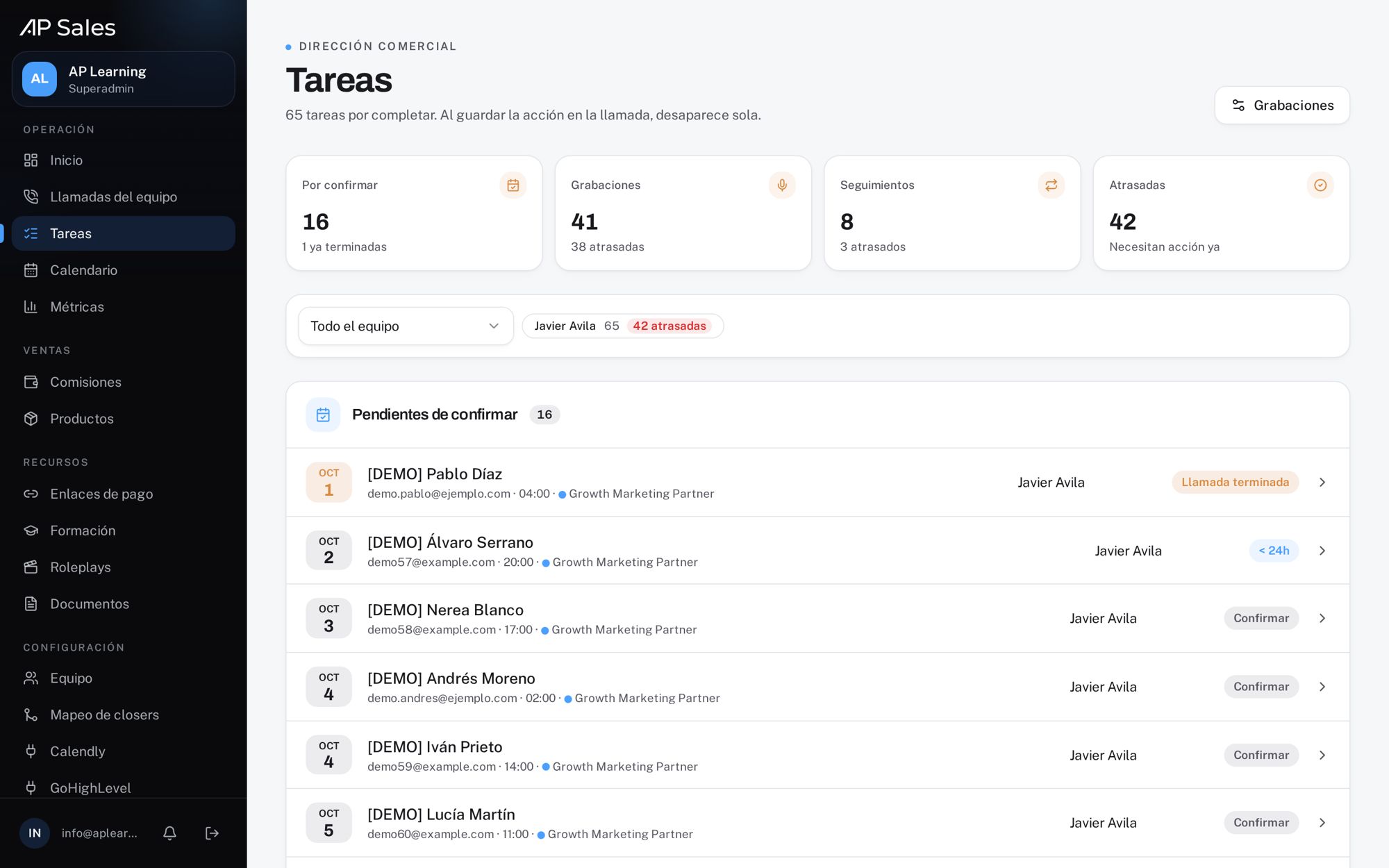Open Calendly integration settings
1389x868 pixels.
tap(124, 751)
